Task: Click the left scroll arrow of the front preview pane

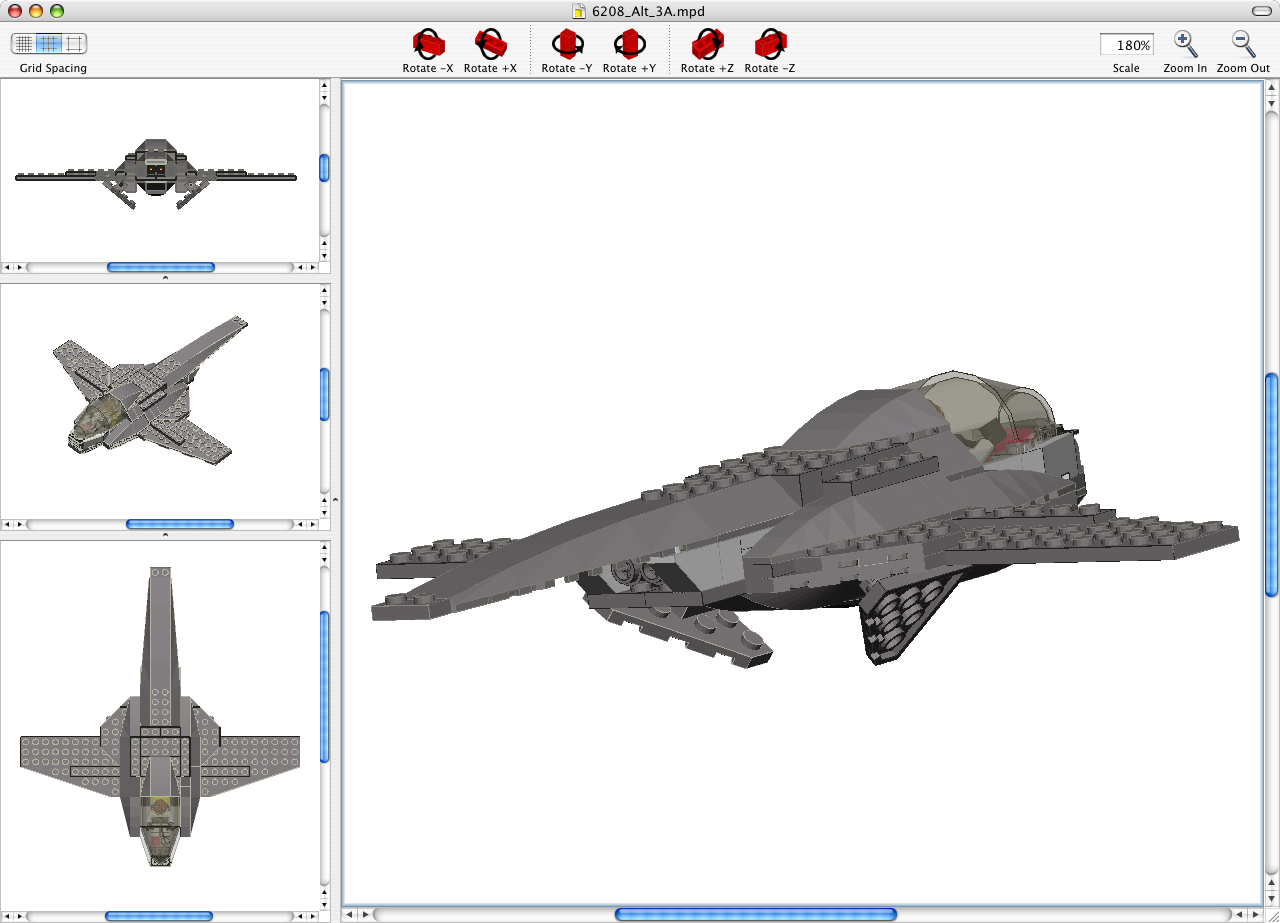Action: 6,267
